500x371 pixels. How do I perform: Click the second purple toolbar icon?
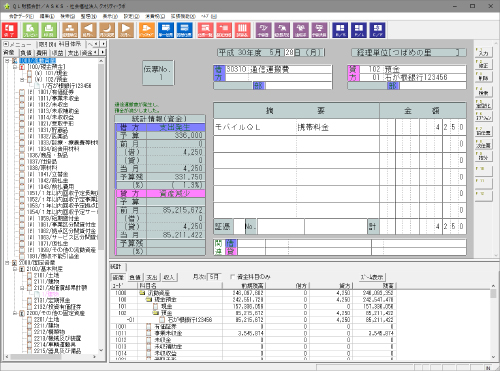[282, 30]
